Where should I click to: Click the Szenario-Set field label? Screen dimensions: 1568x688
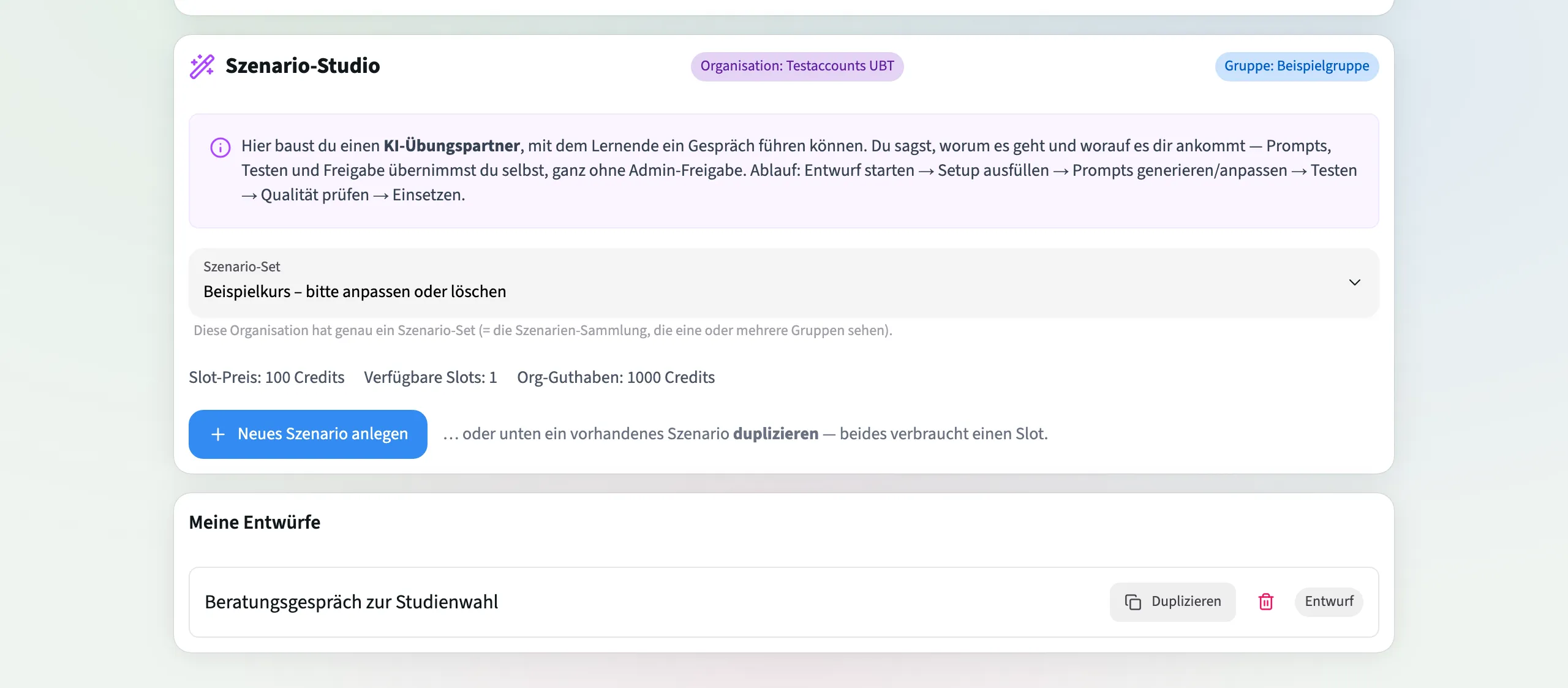[x=242, y=267]
